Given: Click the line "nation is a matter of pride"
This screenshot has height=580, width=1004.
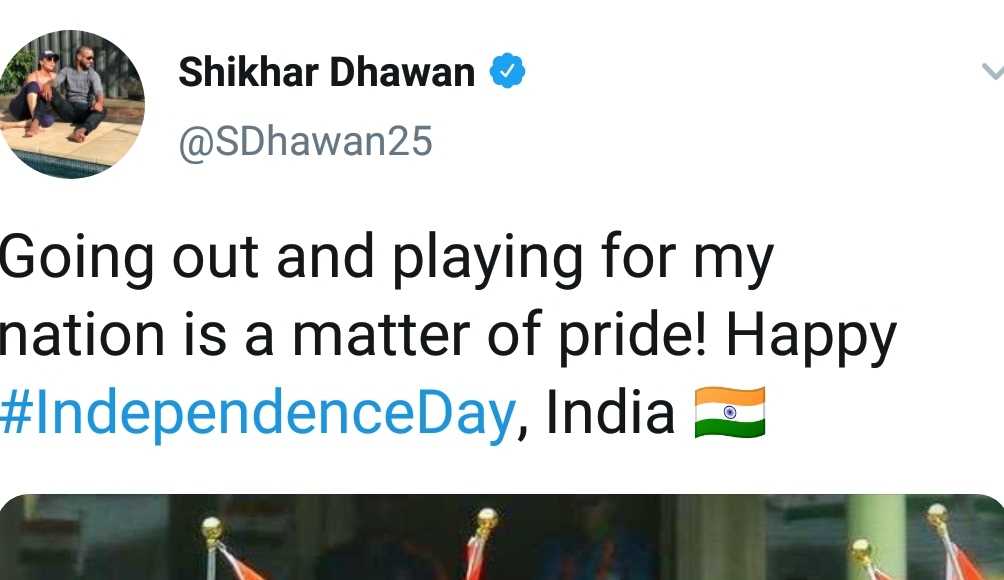Looking at the screenshot, I should tap(353, 335).
